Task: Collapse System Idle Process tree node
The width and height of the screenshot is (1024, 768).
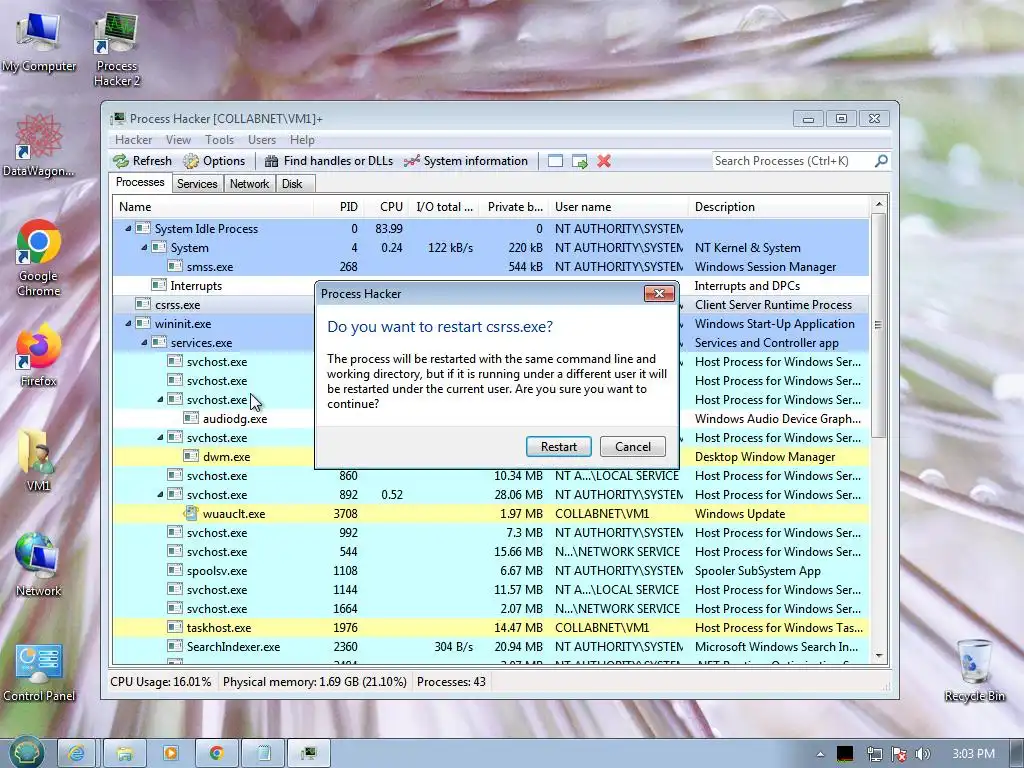Action: (128, 229)
